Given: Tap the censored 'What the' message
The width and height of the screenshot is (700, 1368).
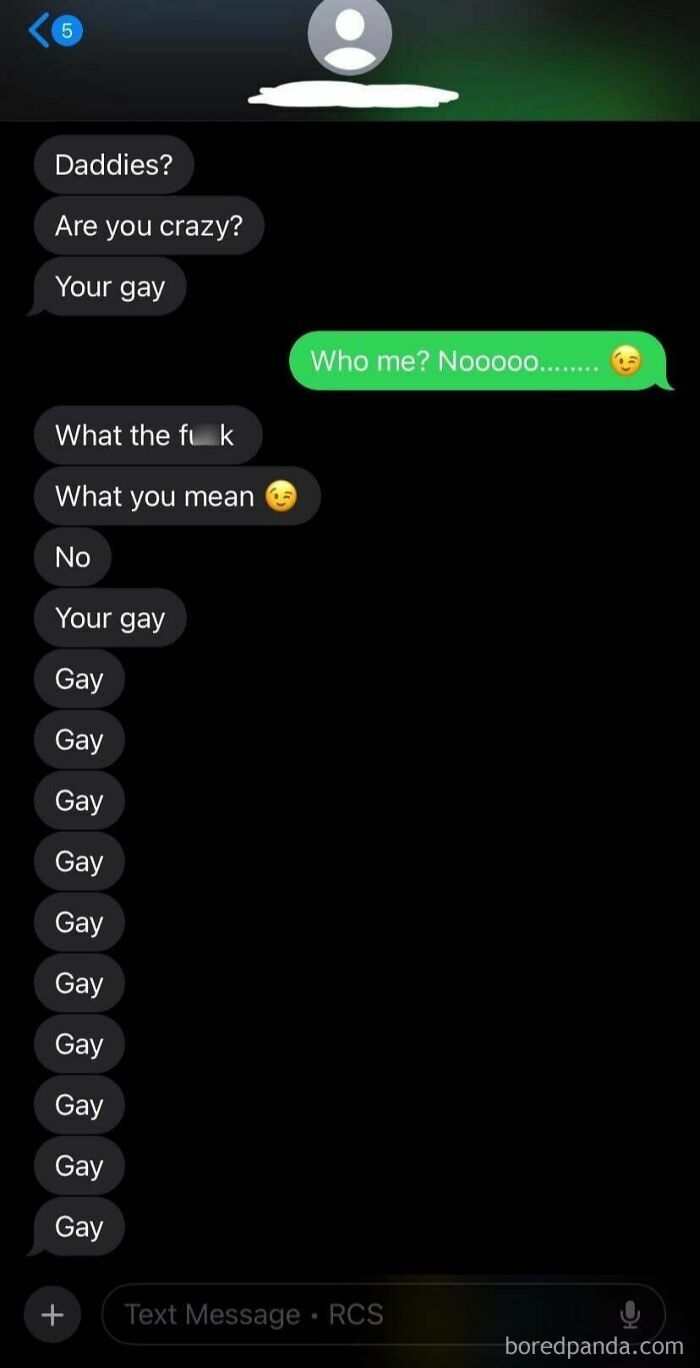Looking at the screenshot, I should tap(148, 435).
